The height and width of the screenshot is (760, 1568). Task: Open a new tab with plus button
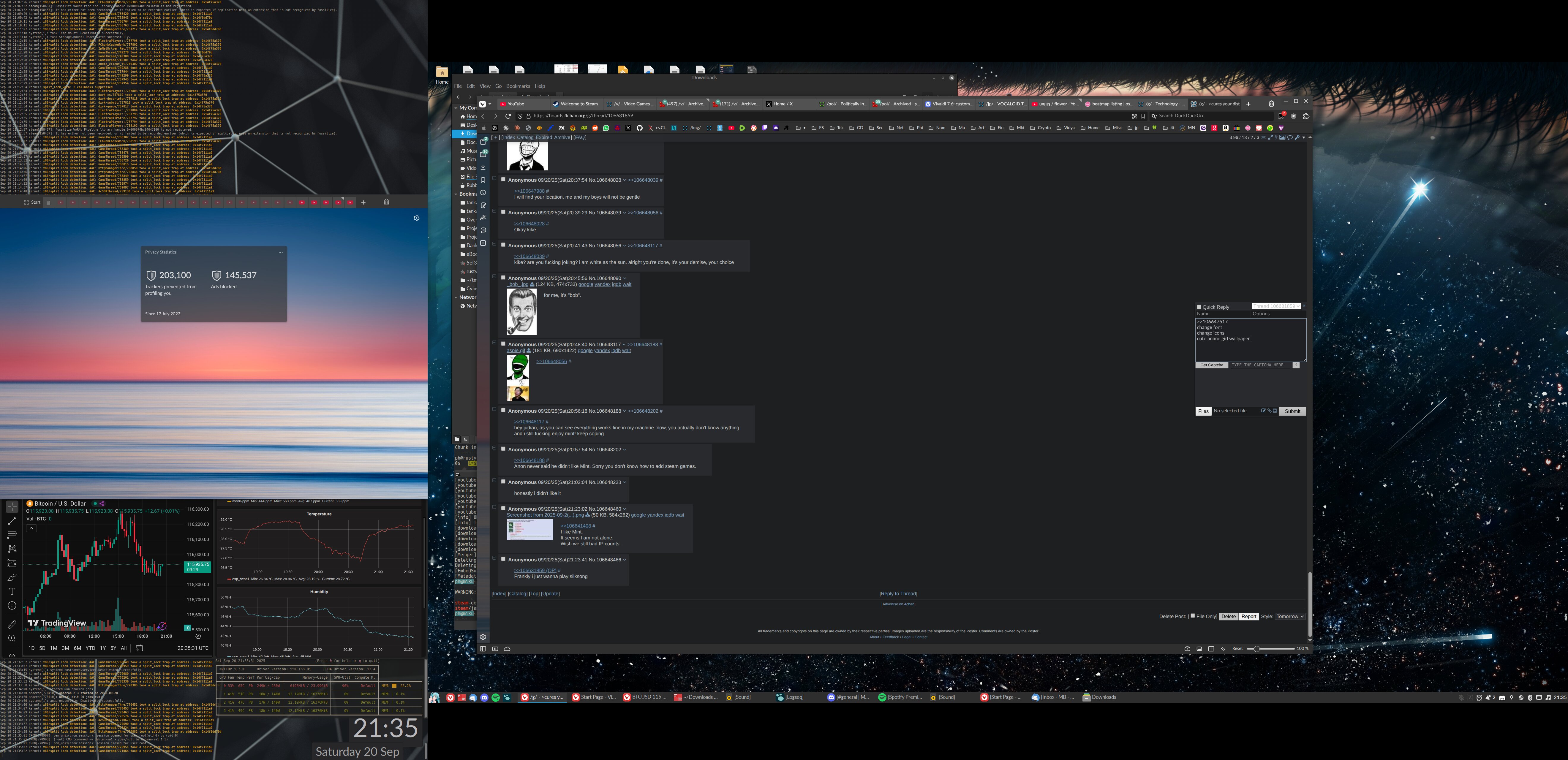pyautogui.click(x=1248, y=104)
